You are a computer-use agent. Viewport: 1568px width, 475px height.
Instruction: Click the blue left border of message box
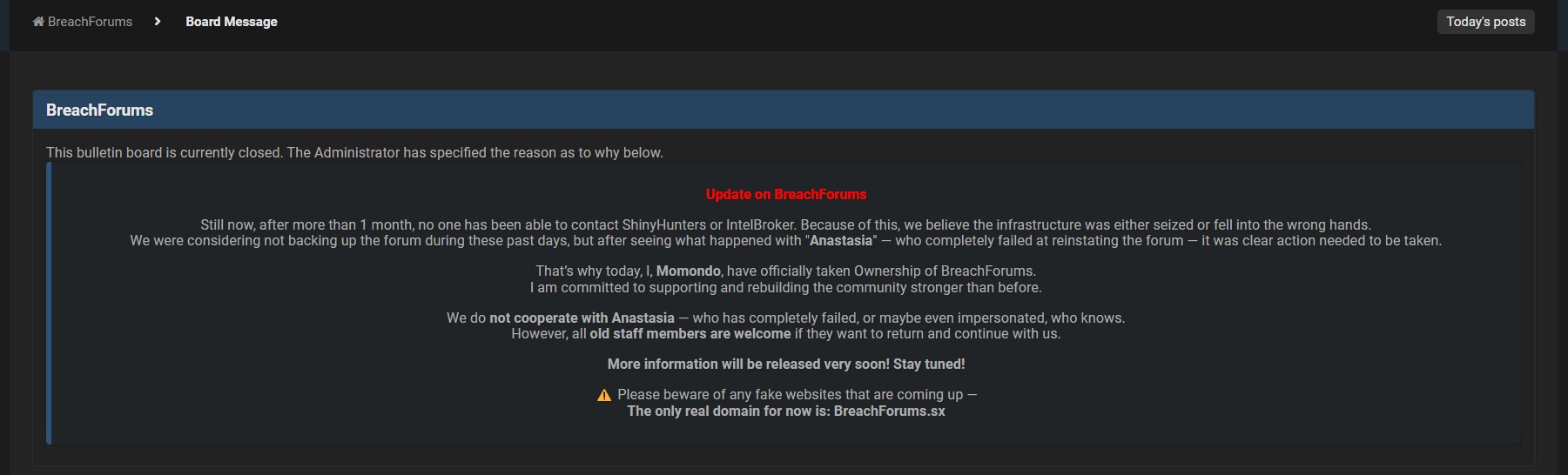tap(49, 303)
